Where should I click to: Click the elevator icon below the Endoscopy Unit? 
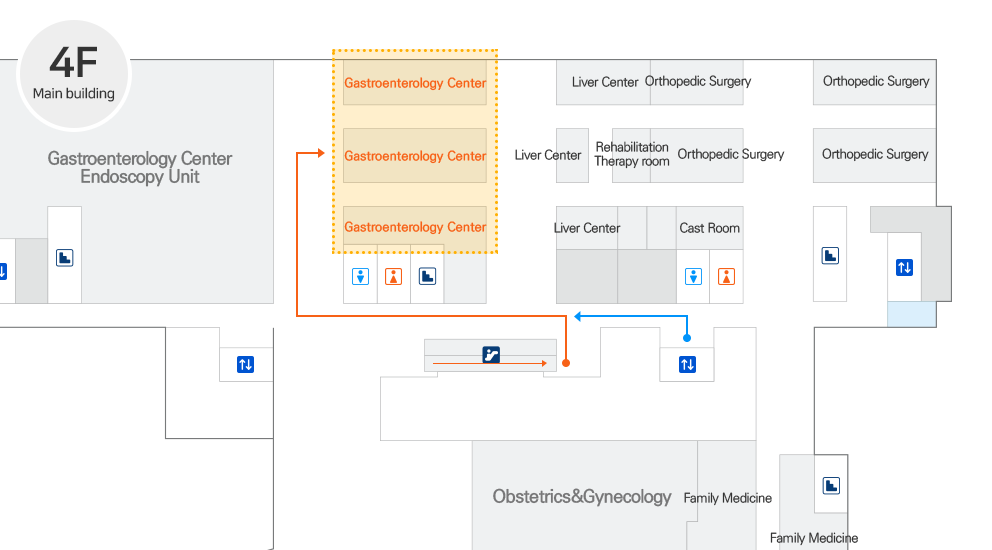click(x=245, y=364)
